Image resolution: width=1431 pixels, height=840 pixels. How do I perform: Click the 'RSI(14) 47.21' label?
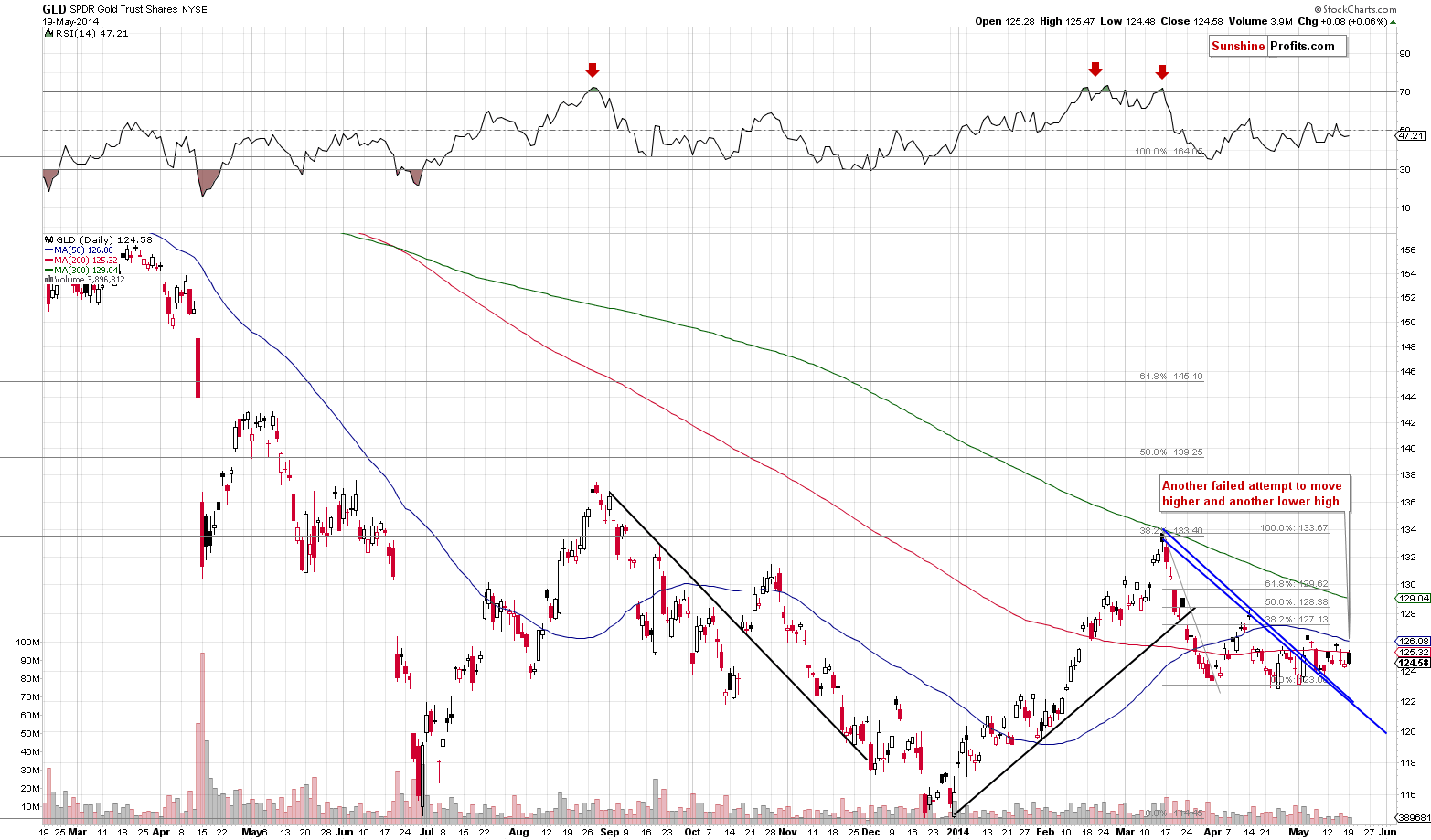(91, 33)
